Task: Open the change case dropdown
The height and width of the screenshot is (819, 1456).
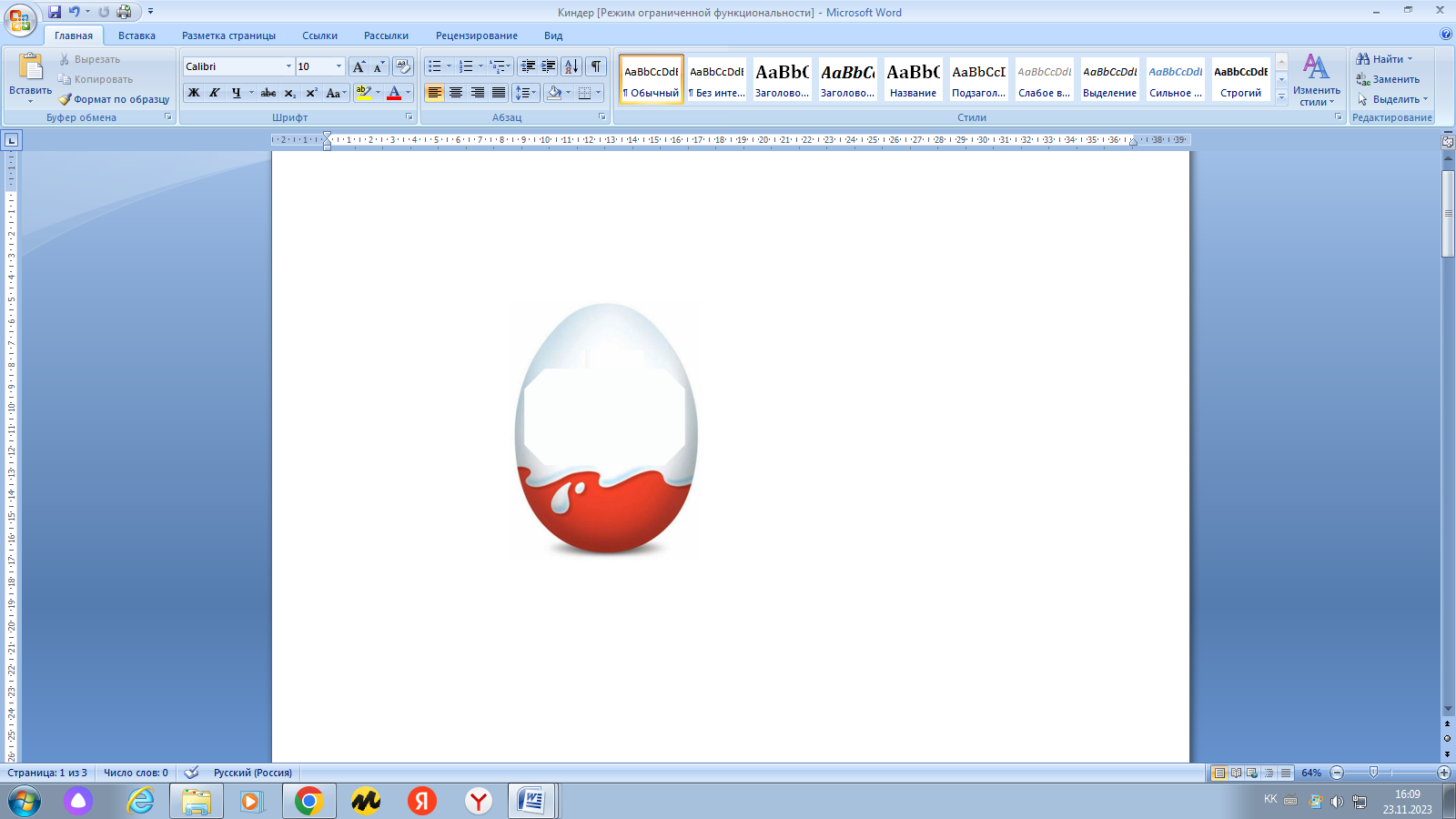Action: [x=336, y=93]
